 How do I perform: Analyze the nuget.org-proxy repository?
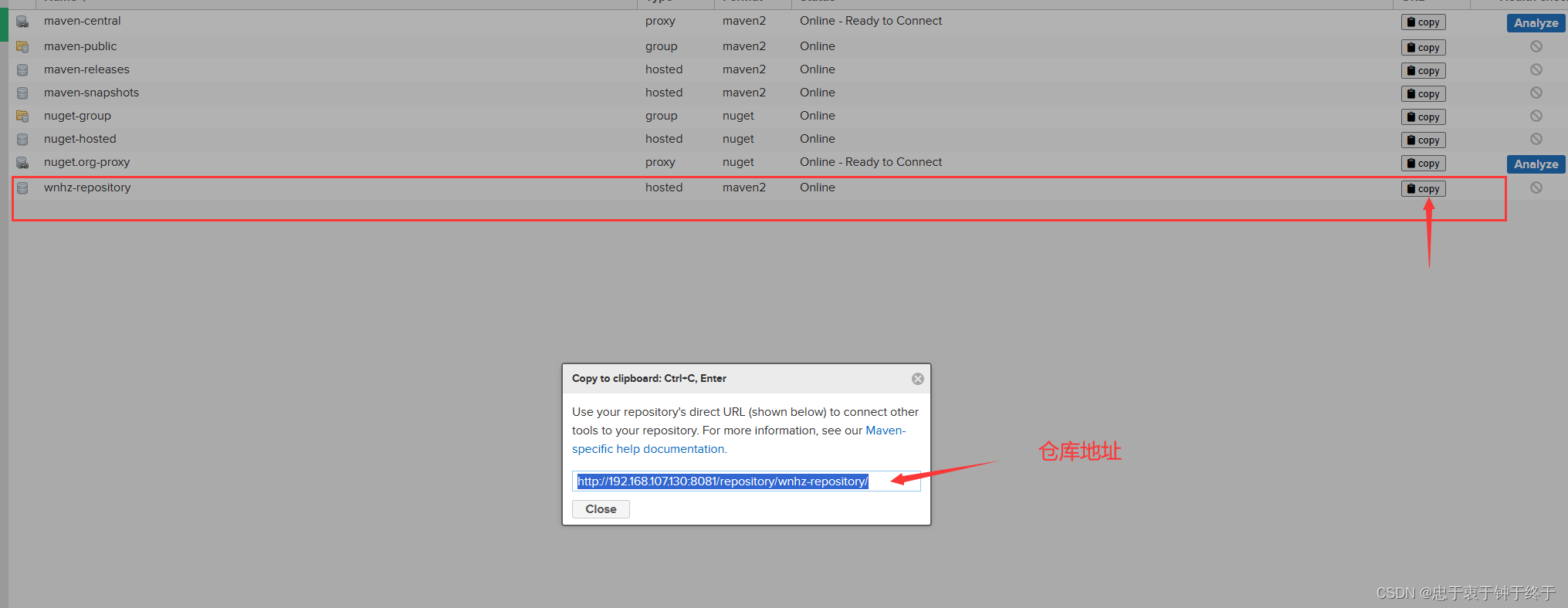(x=1536, y=164)
